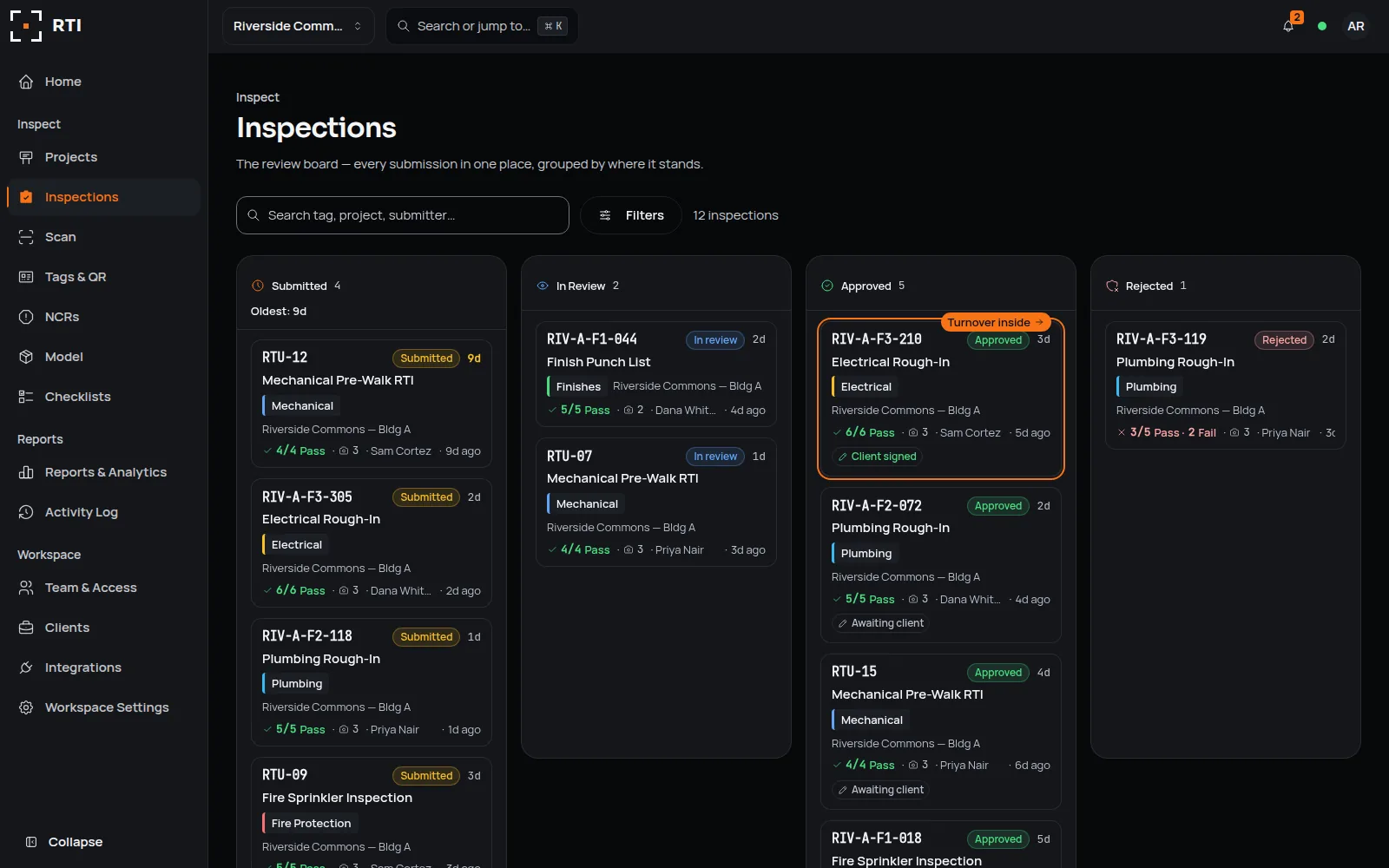Open the RIV-A-F1-044 card title
This screenshot has width=1389, height=868.
[592, 339]
